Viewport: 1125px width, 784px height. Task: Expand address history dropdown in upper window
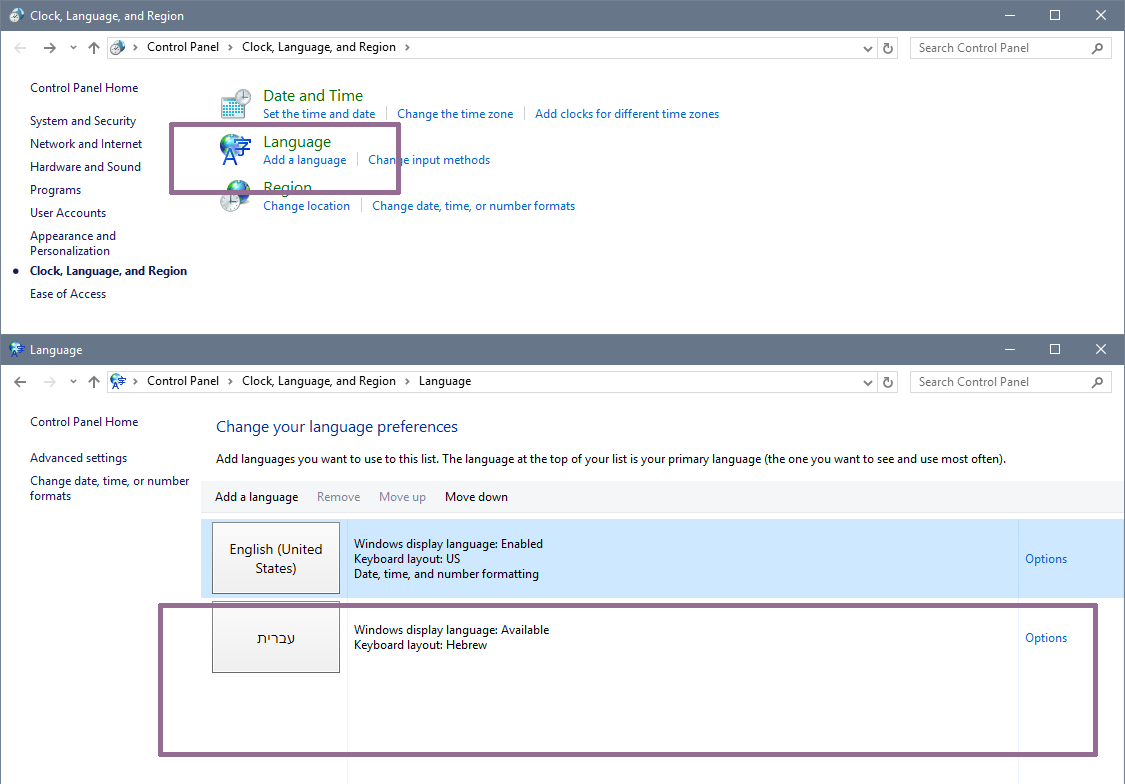[867, 48]
